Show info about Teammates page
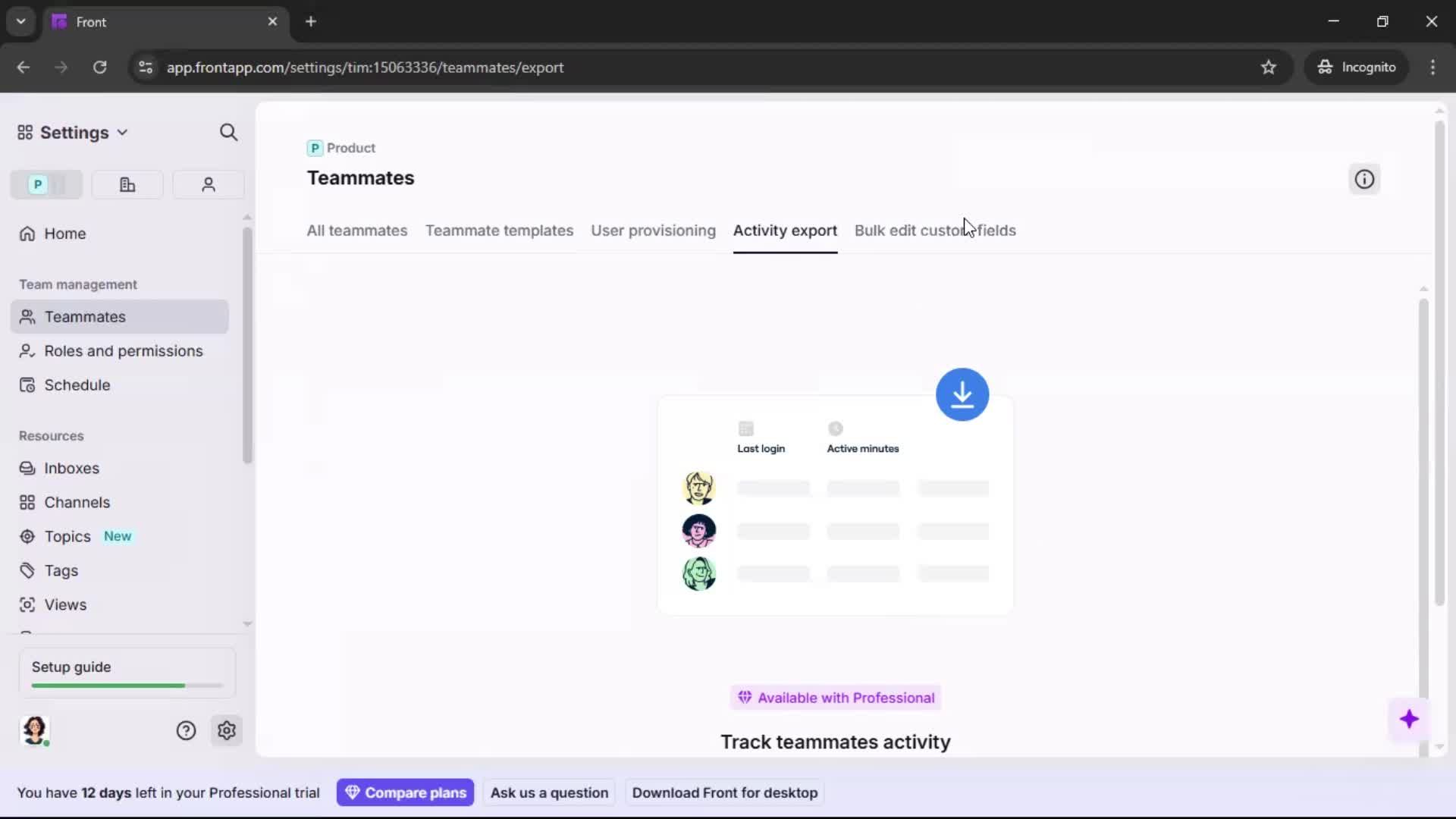Viewport: 1456px width, 819px height. tap(1363, 179)
